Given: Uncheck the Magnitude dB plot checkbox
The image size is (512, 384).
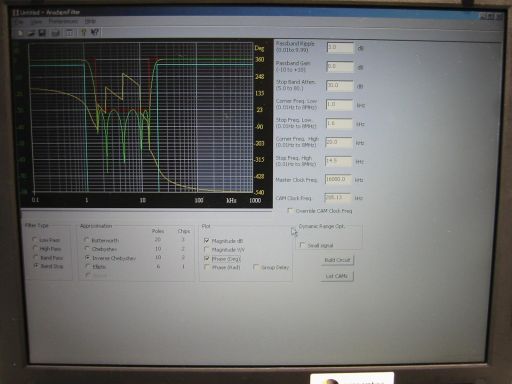Looking at the screenshot, I should click(x=206, y=240).
